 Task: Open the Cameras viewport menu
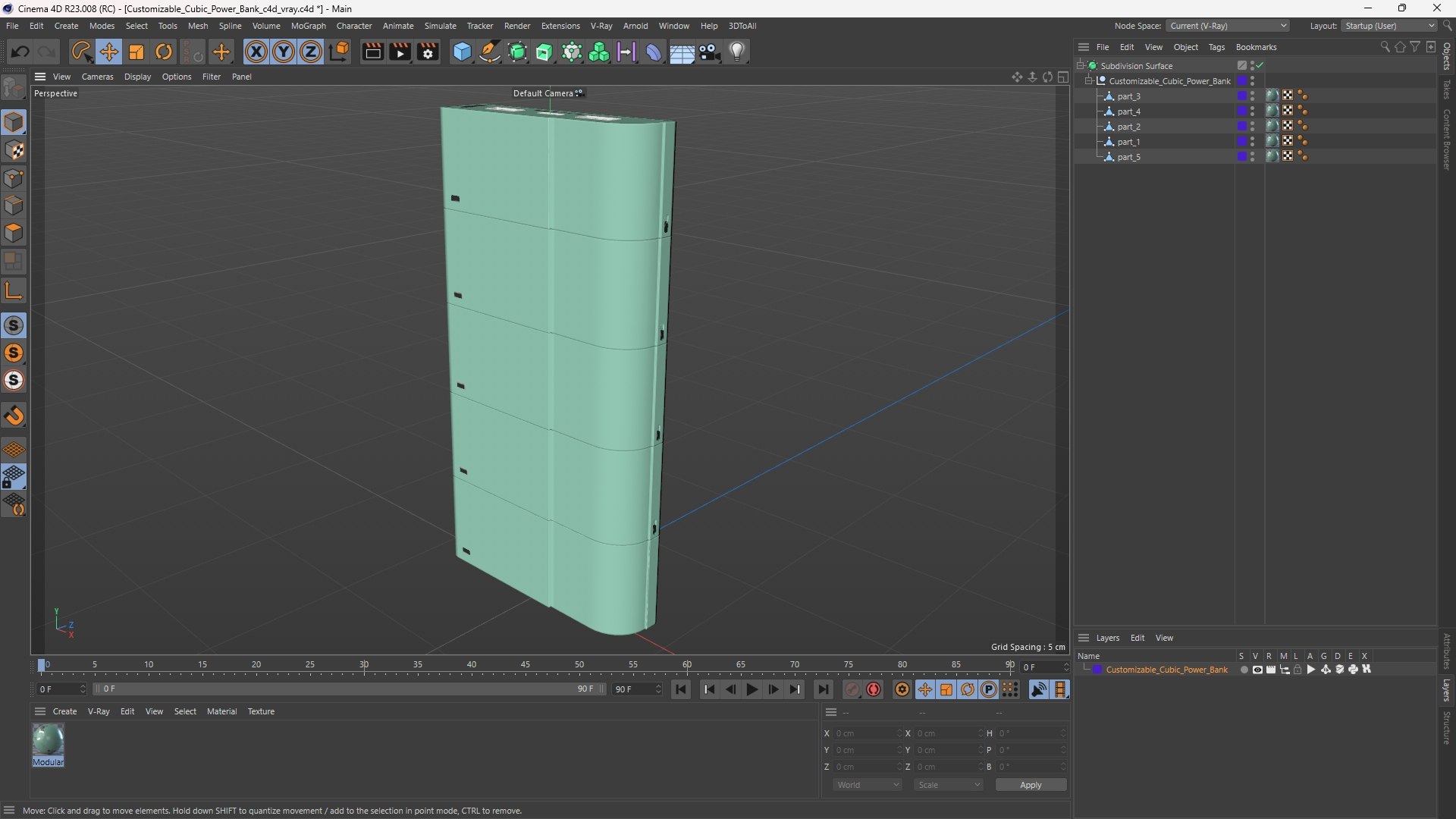pyautogui.click(x=97, y=77)
